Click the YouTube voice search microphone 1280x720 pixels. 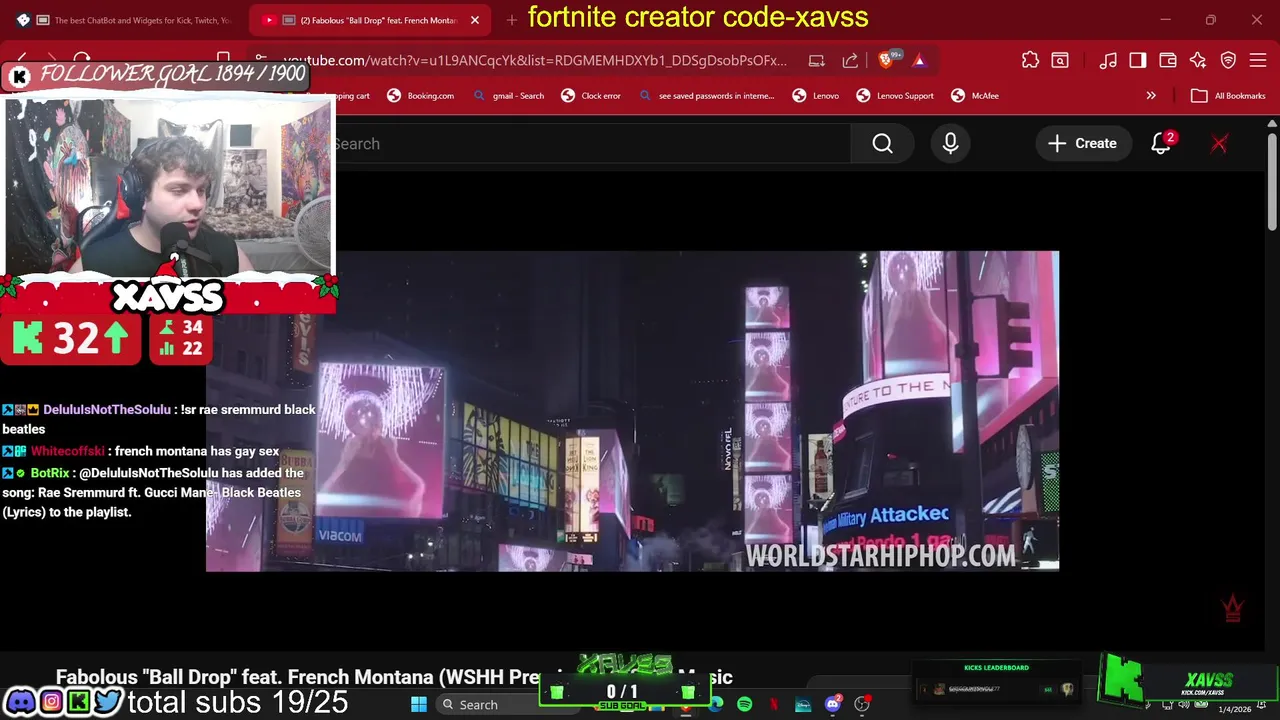[950, 144]
